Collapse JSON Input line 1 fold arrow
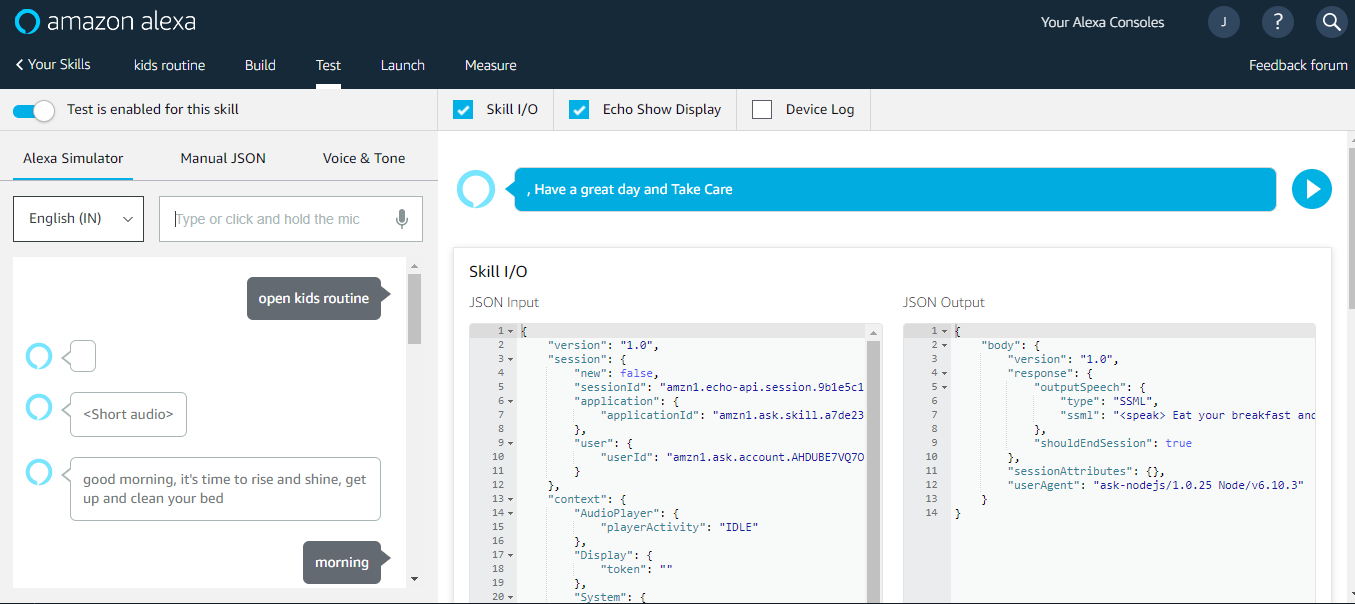 [x=511, y=331]
